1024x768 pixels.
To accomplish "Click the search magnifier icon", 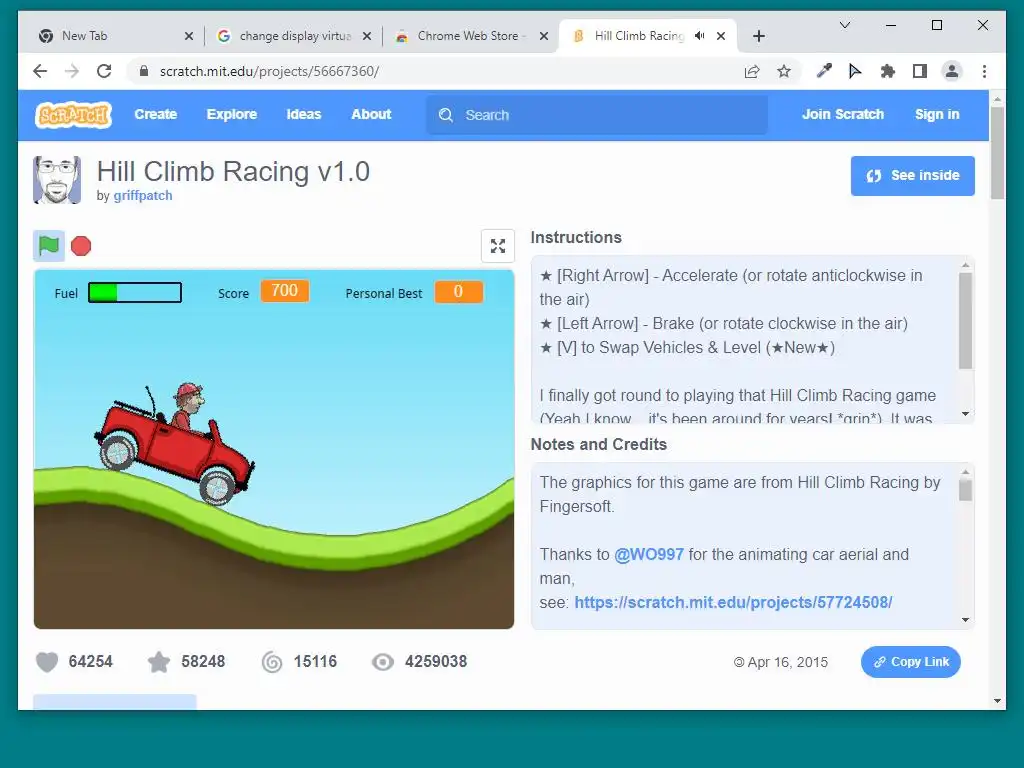I will tap(446, 115).
